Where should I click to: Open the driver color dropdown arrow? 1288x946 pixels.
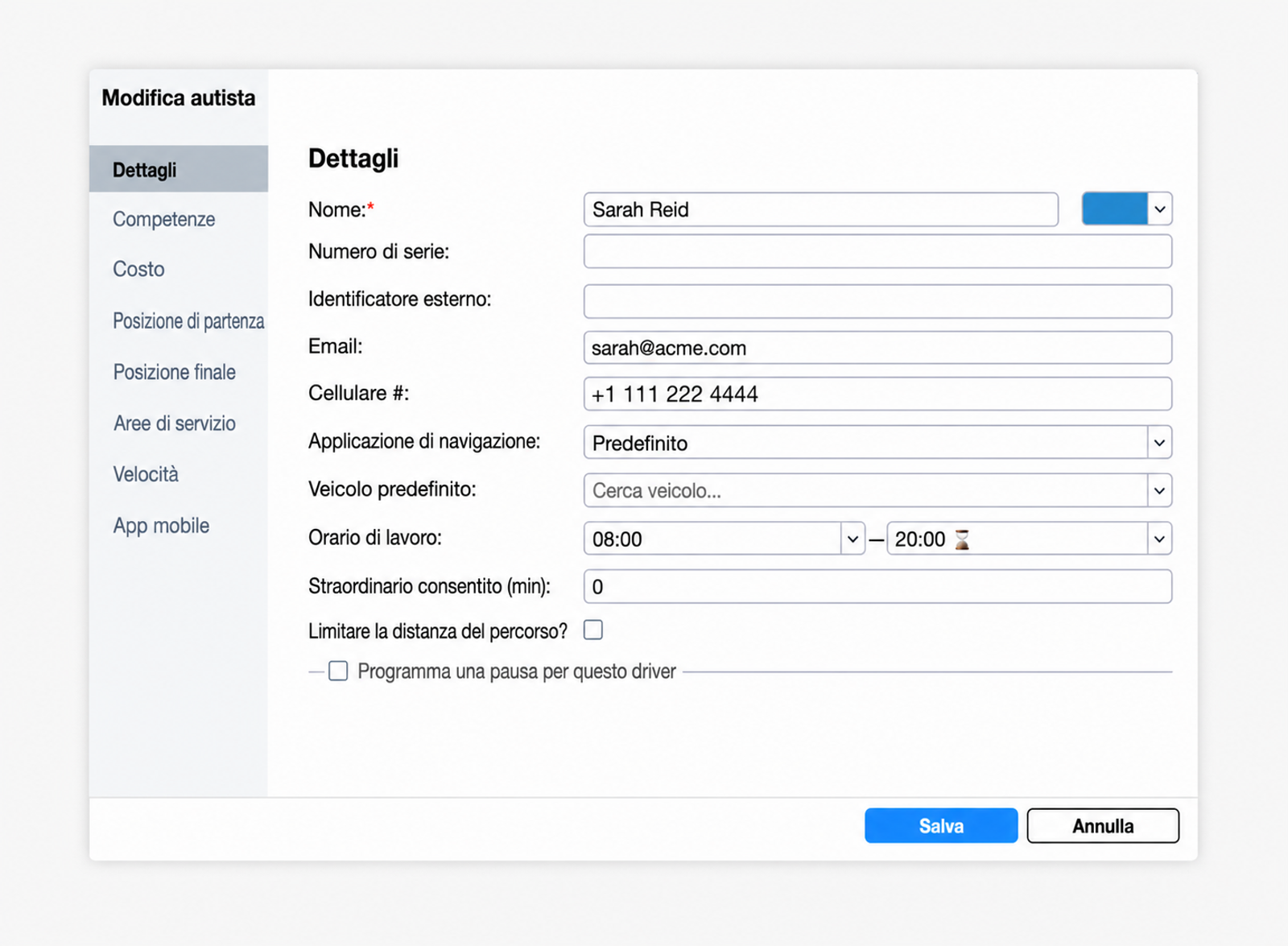point(1159,209)
